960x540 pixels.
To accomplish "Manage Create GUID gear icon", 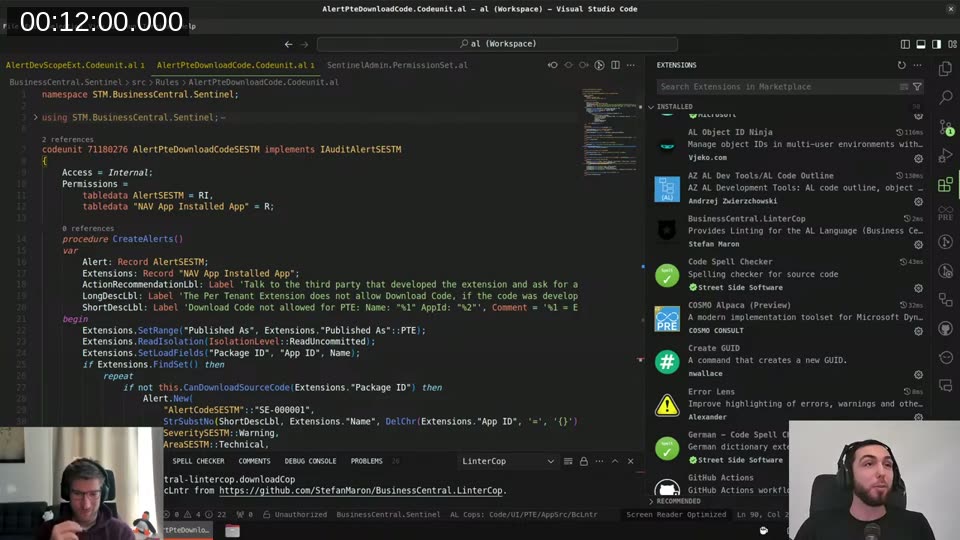I will click(x=918, y=375).
